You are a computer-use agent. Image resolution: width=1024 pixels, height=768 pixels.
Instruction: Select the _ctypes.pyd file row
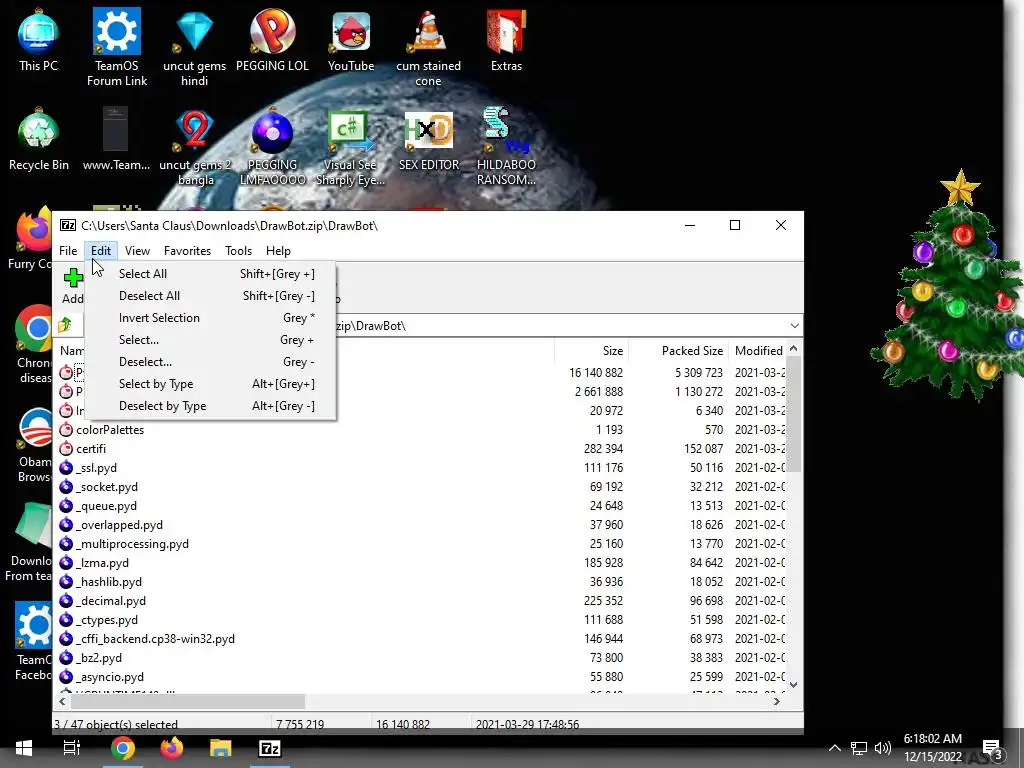coord(422,619)
